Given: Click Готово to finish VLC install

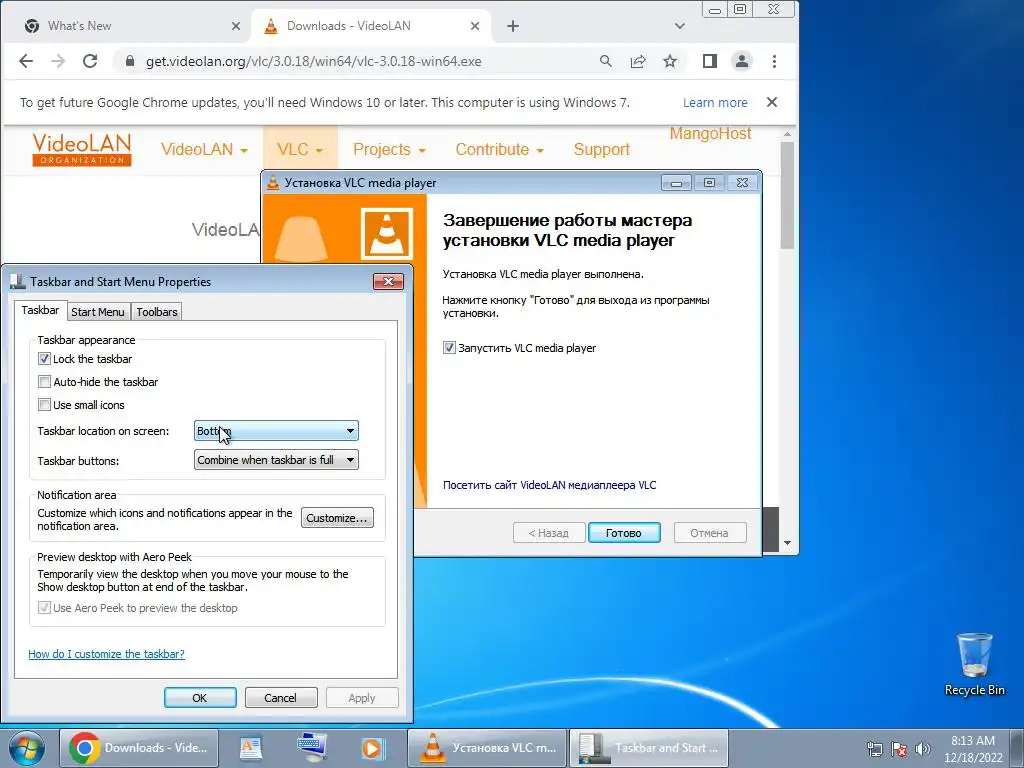Looking at the screenshot, I should pyautogui.click(x=624, y=533).
